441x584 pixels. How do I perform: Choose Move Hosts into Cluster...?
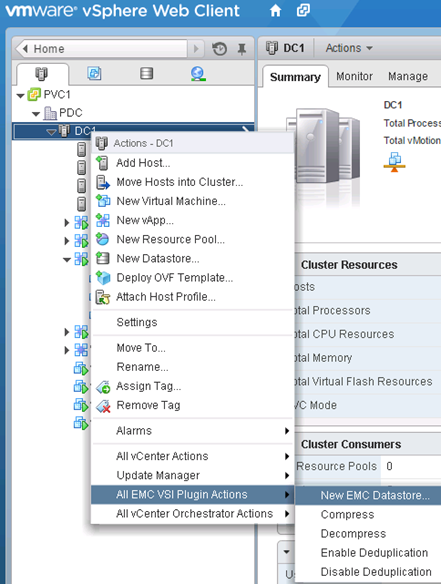[x=192, y=182]
